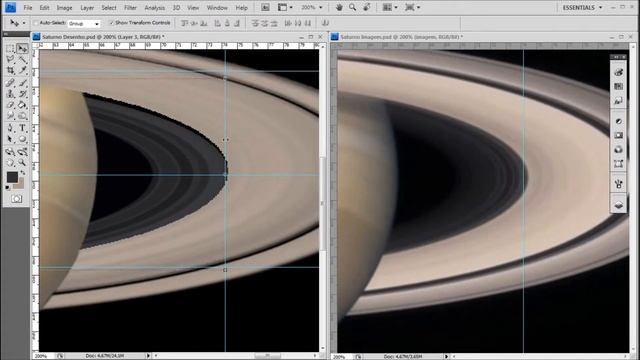The height and width of the screenshot is (360, 640).
Task: Select the Zoom tool in toolbox
Action: [22, 163]
